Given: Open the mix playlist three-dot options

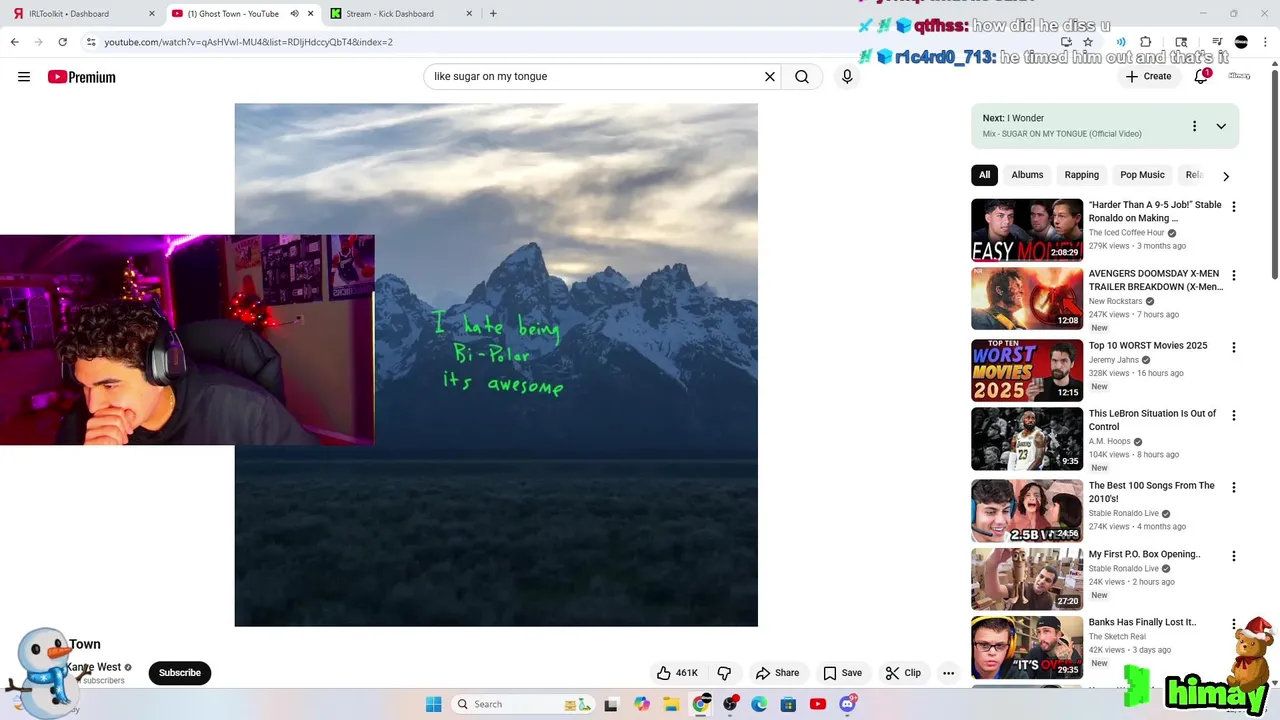Looking at the screenshot, I should [1194, 126].
